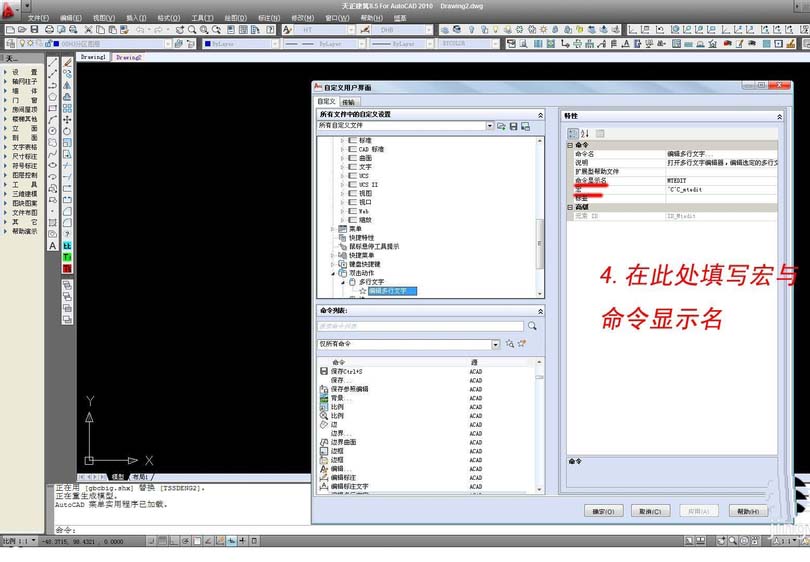Select the Move tool in modify toolbar

[x=67, y=119]
